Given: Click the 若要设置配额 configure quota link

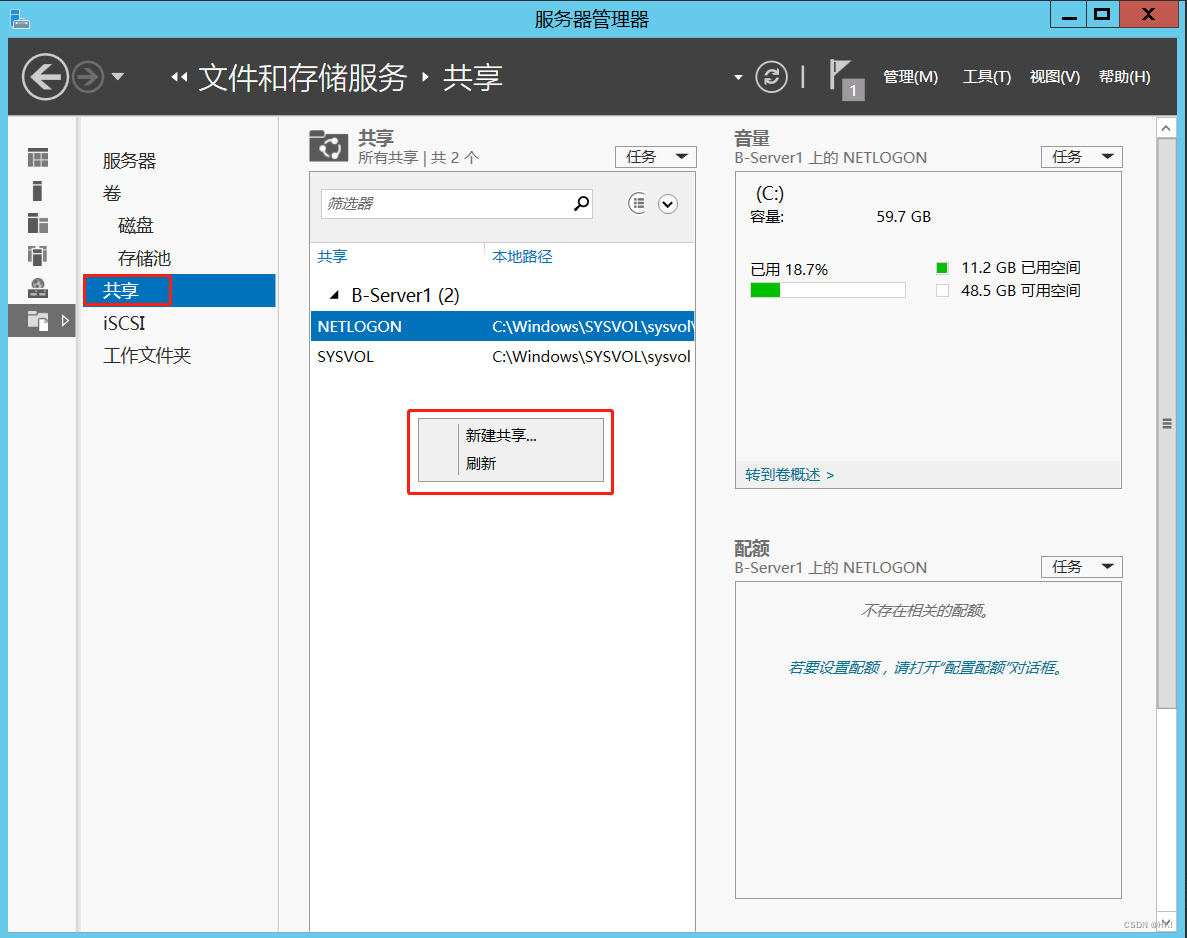Looking at the screenshot, I should 927,668.
